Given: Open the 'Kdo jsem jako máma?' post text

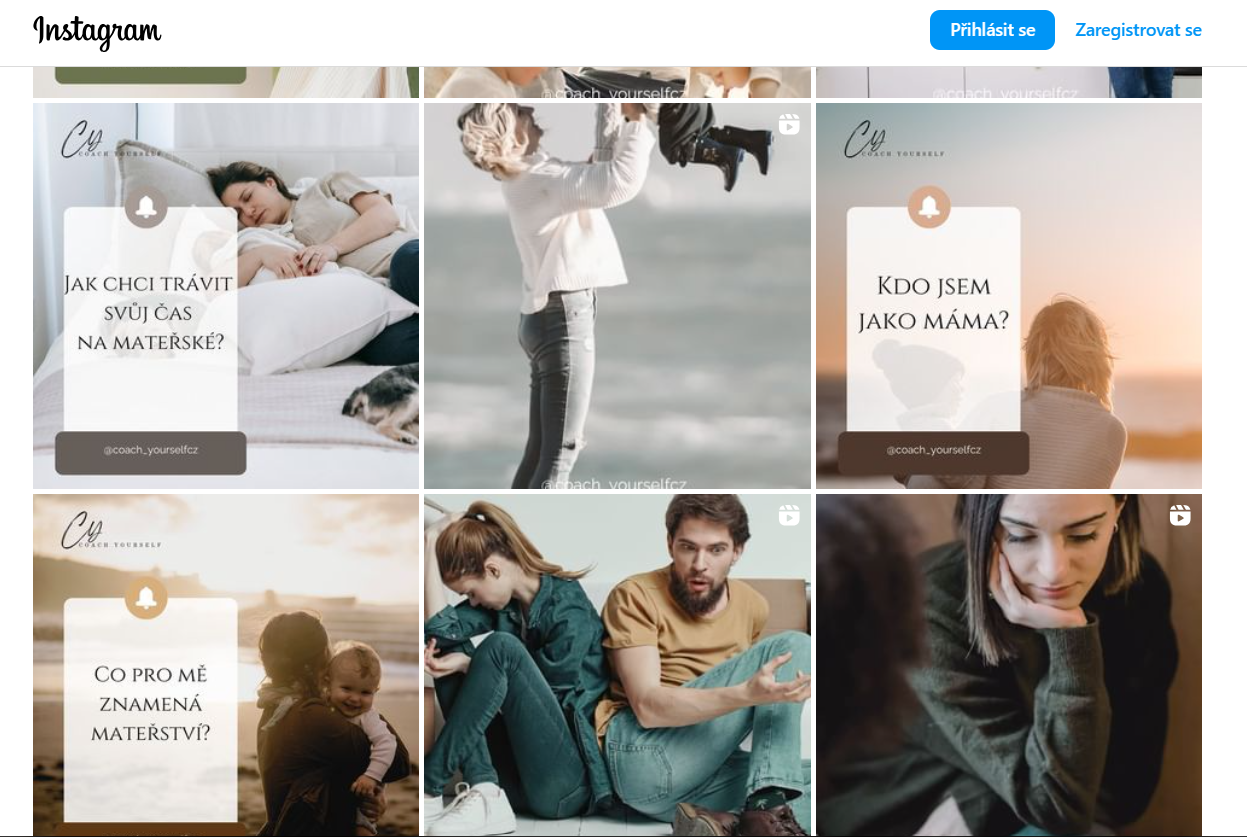Looking at the screenshot, I should coord(932,304).
